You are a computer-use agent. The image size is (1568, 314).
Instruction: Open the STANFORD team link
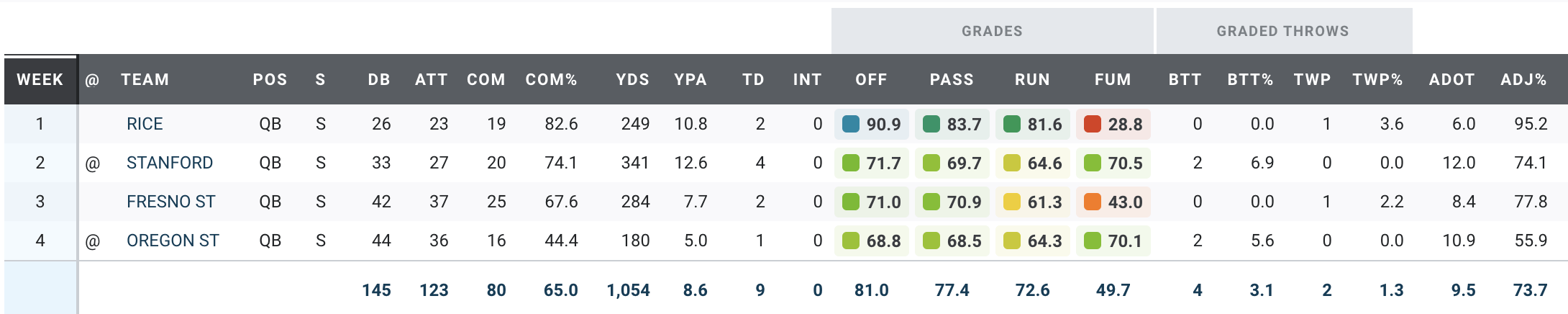170,163
